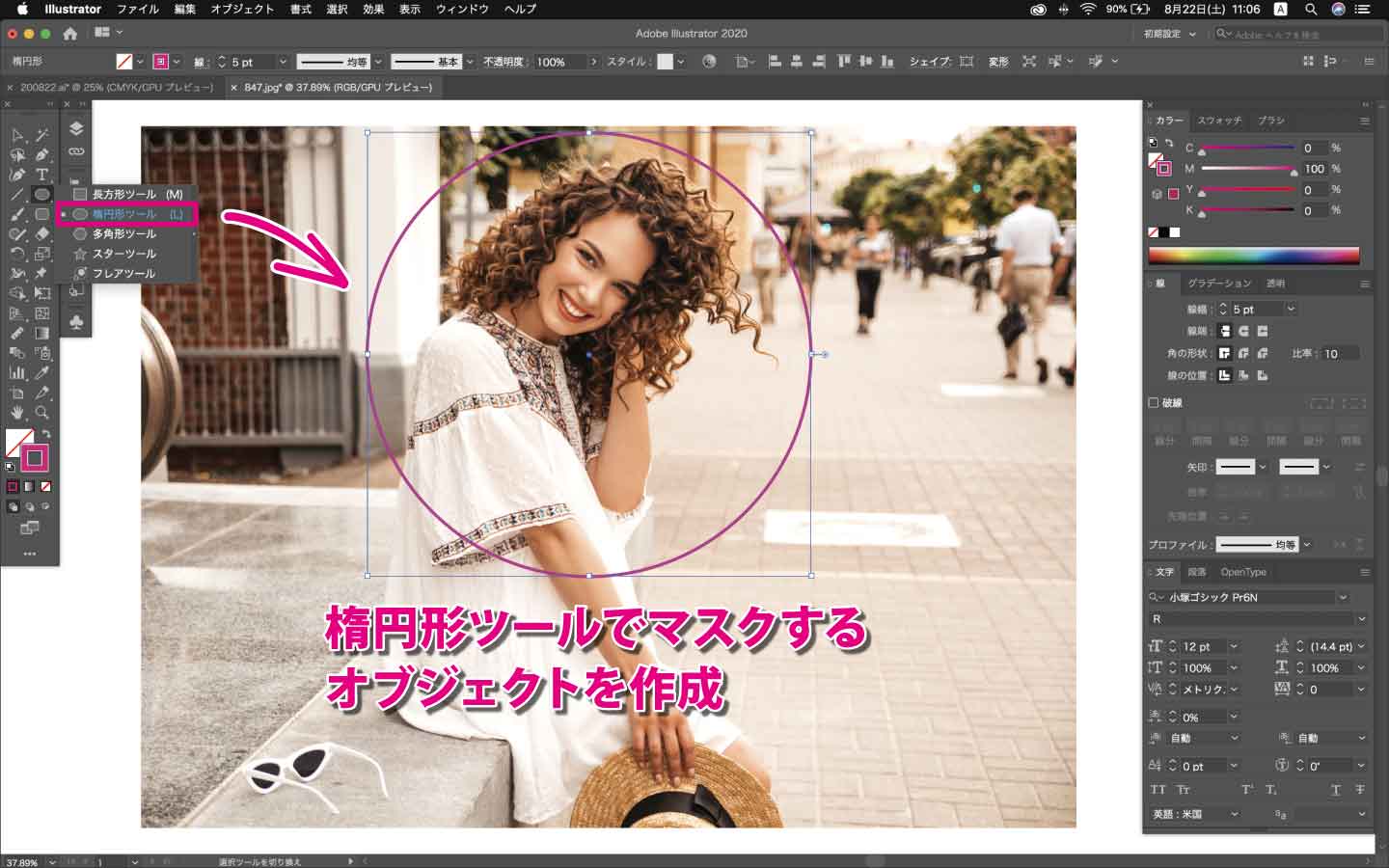The image size is (1389, 868).
Task: Select the Gradient tool
Action: 42,333
